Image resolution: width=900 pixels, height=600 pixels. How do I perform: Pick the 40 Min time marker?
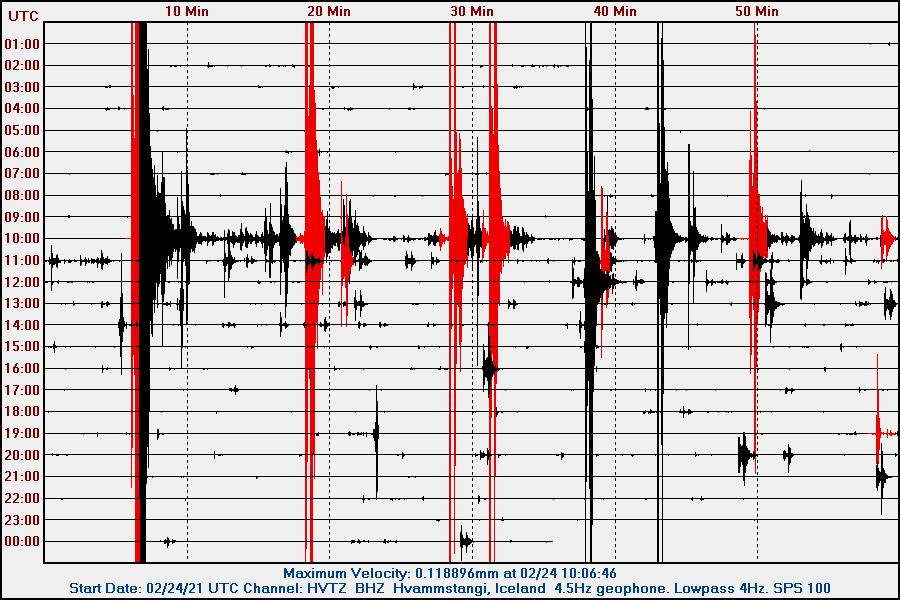[x=614, y=11]
